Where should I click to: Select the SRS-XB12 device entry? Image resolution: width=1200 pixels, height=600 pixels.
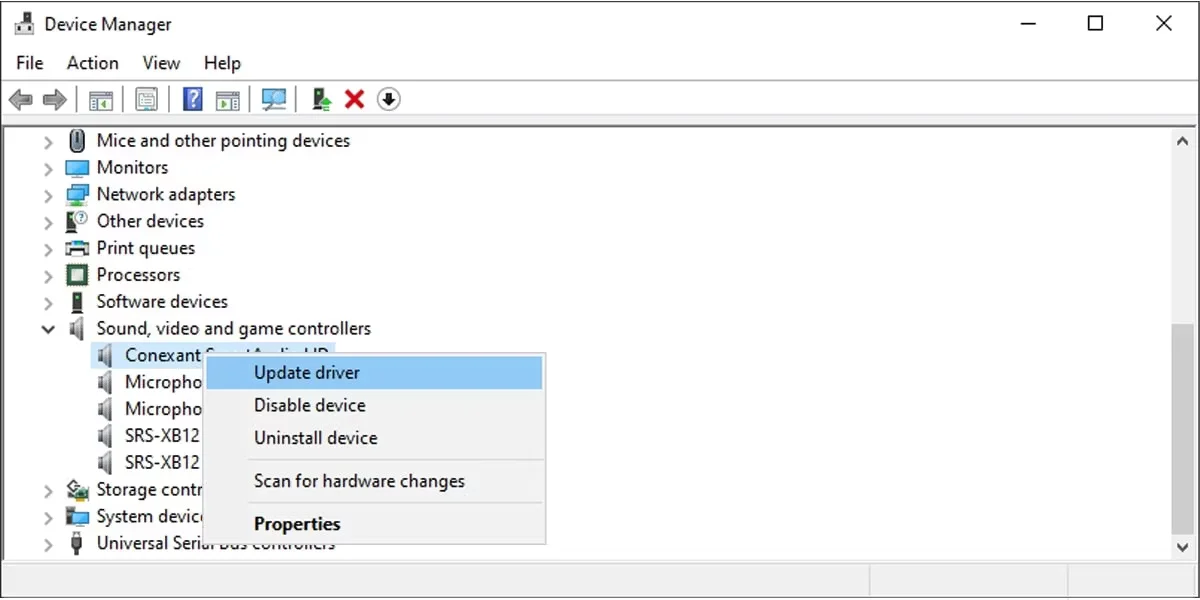(x=163, y=435)
